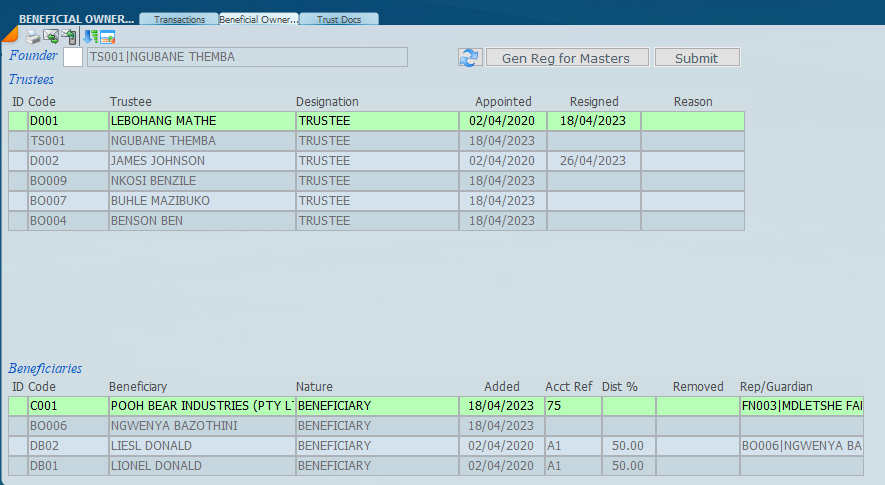Select the Beneficial Owner tab

tap(258, 19)
